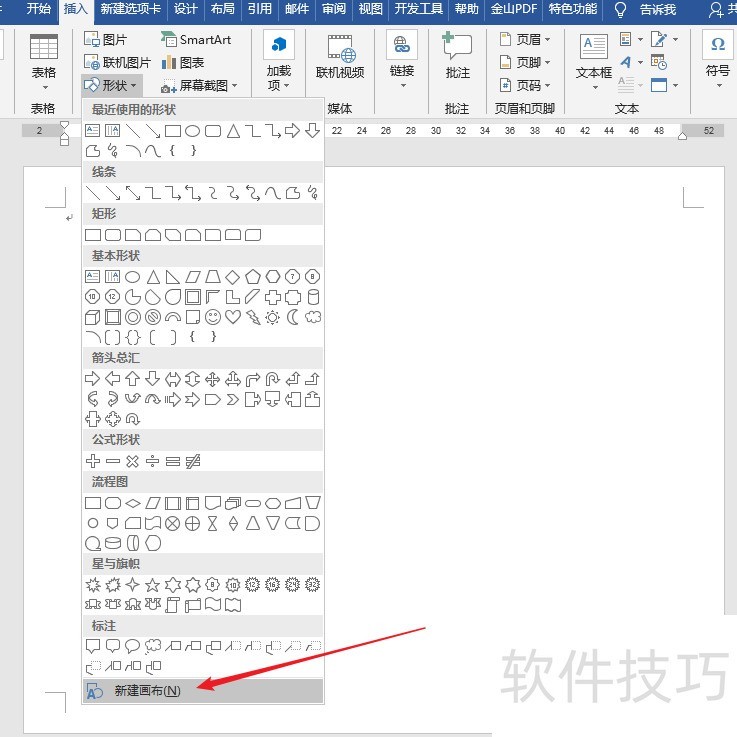Insert an online picture (联机图片)
Image resolution: width=737 pixels, height=737 pixels.
click(117, 62)
